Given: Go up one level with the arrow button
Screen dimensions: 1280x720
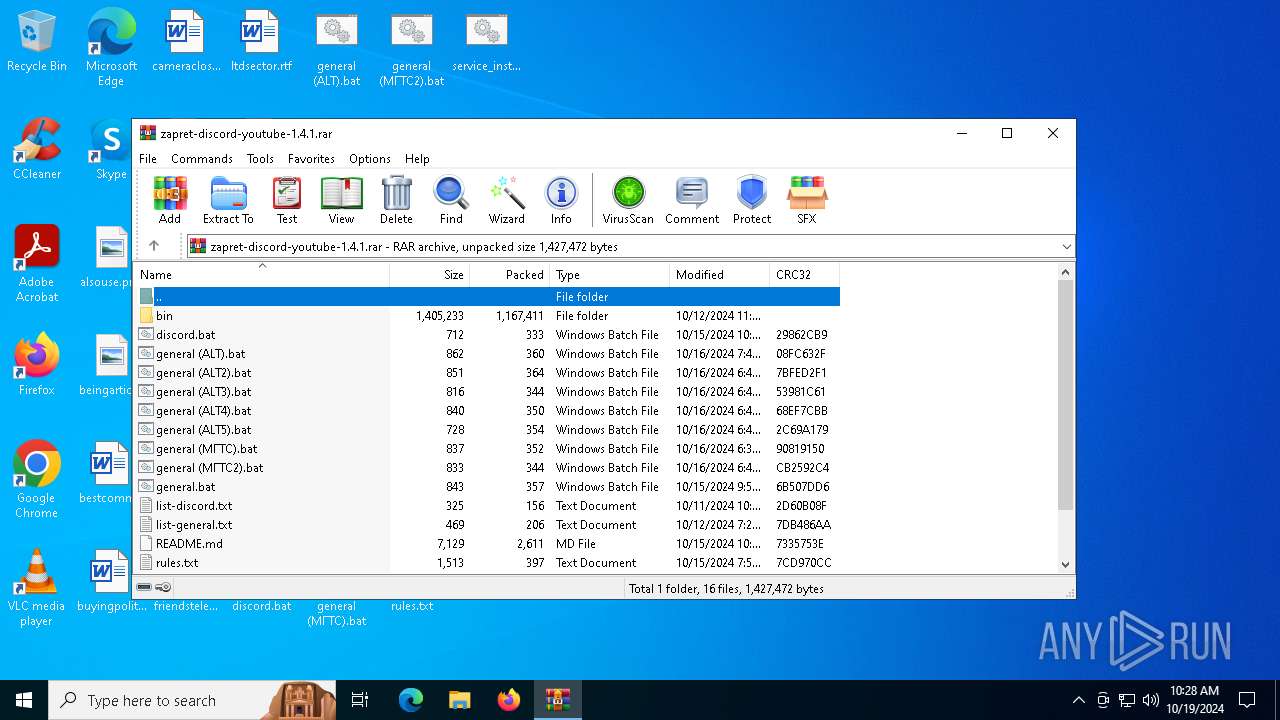Looking at the screenshot, I should click(154, 246).
